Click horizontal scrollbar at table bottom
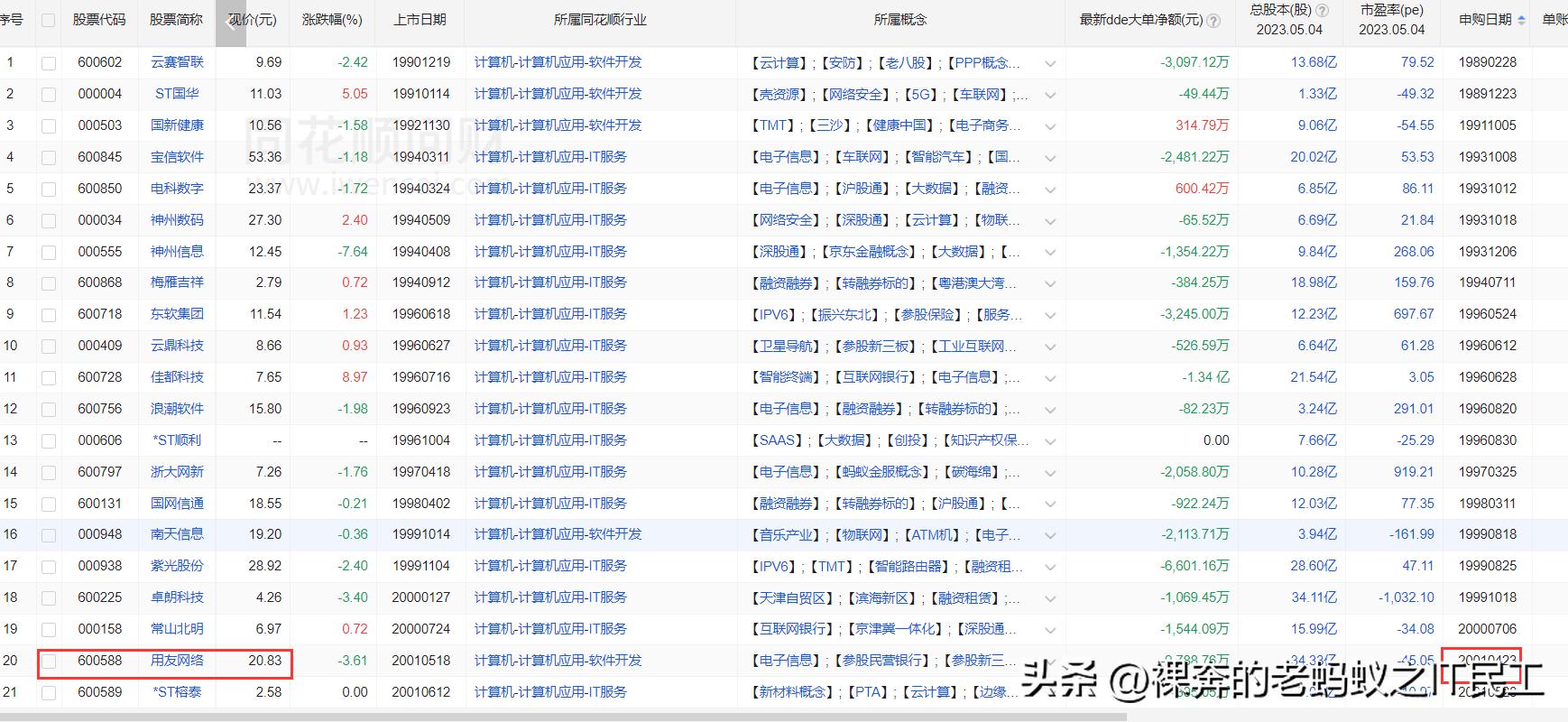The image size is (1568, 722). click(564, 717)
